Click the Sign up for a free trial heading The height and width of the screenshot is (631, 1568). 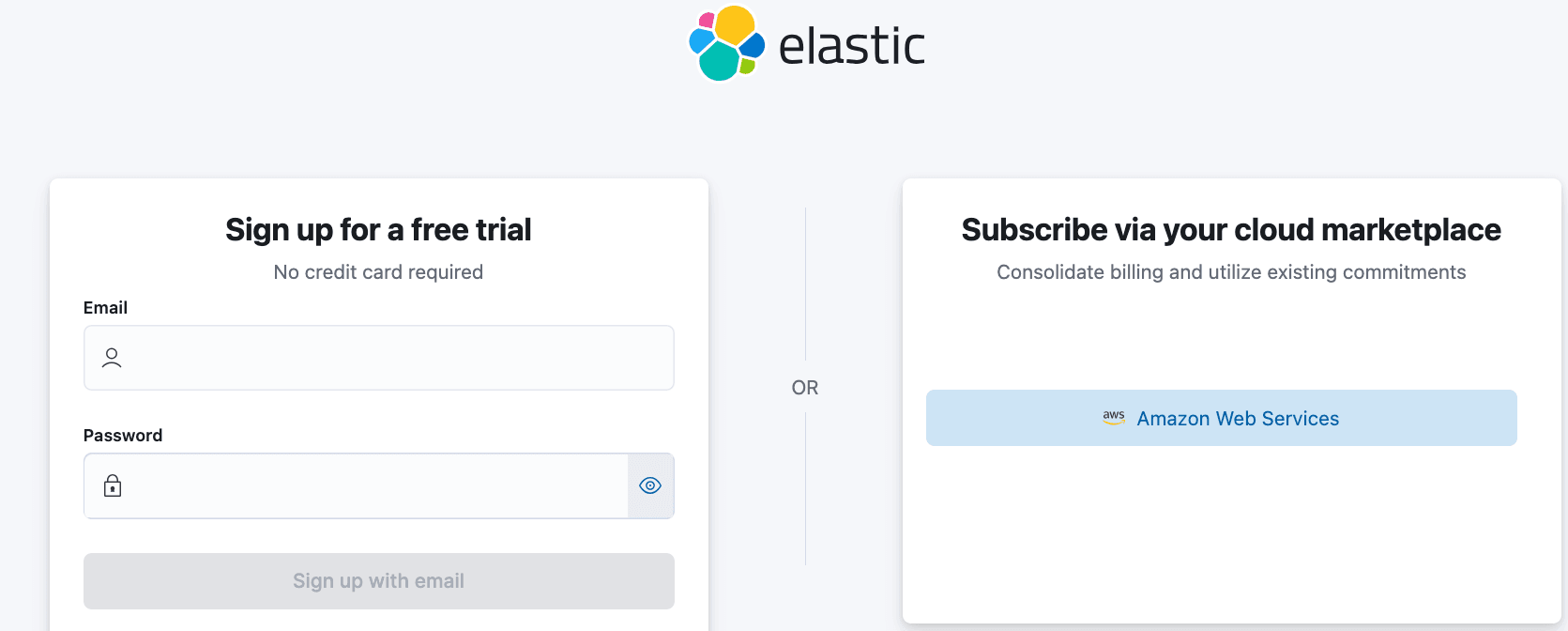point(378,230)
